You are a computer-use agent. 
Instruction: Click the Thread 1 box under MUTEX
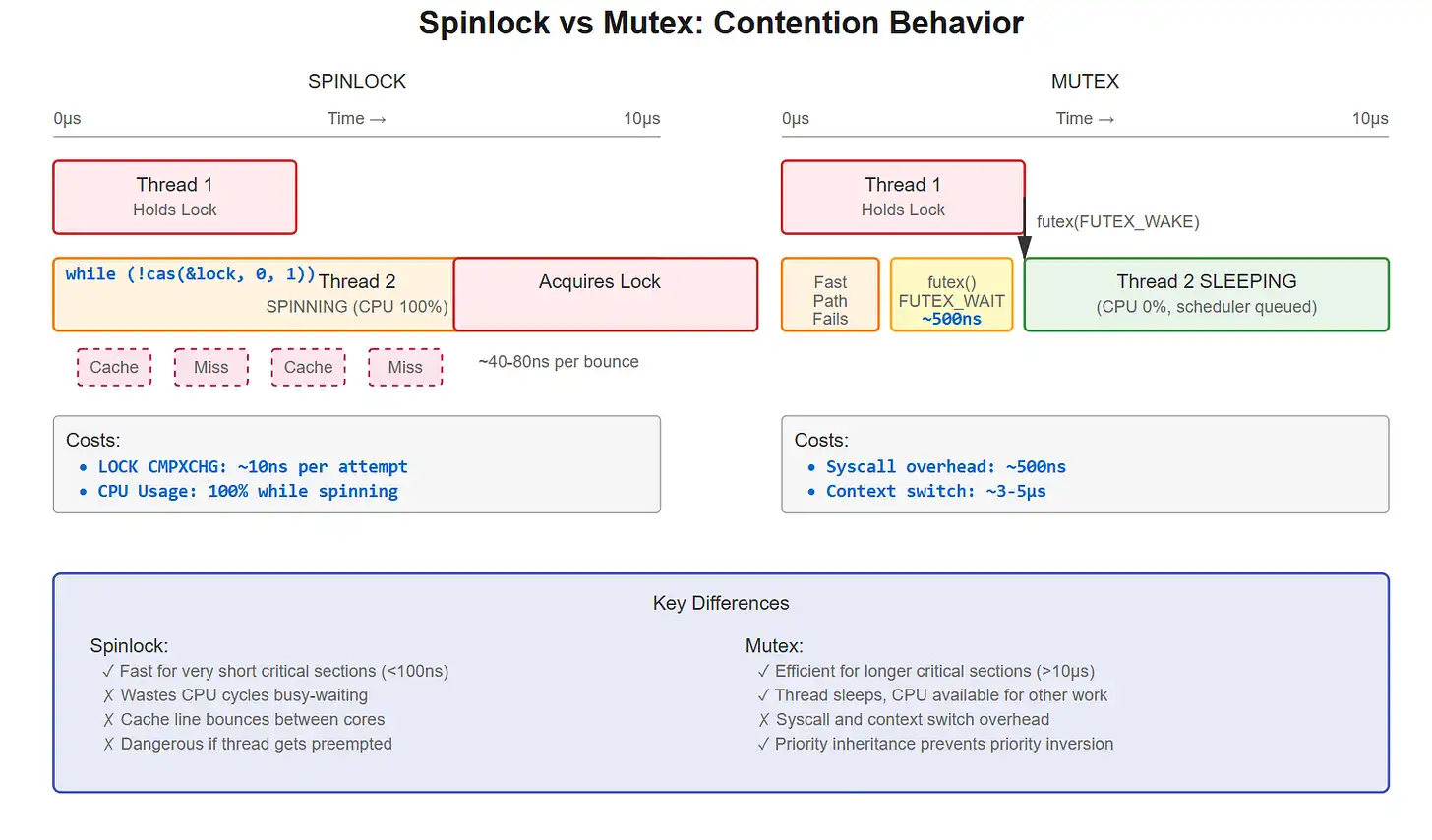[x=903, y=197]
